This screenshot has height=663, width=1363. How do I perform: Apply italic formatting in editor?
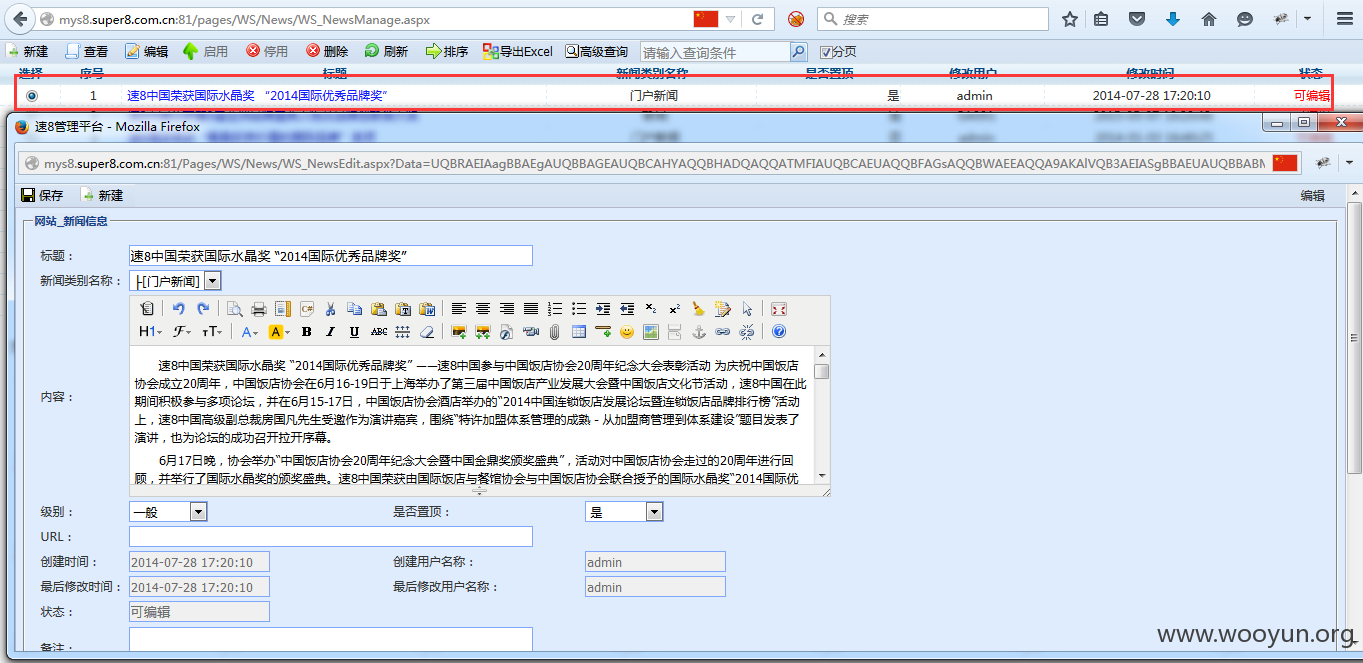coord(330,331)
